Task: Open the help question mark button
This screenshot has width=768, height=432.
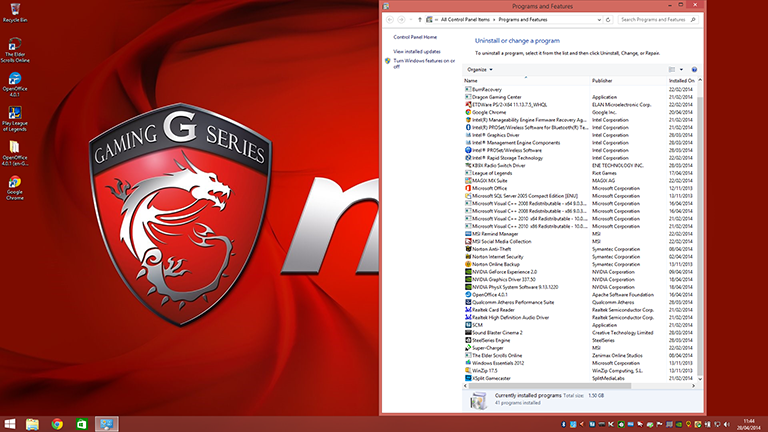Action: 694,70
